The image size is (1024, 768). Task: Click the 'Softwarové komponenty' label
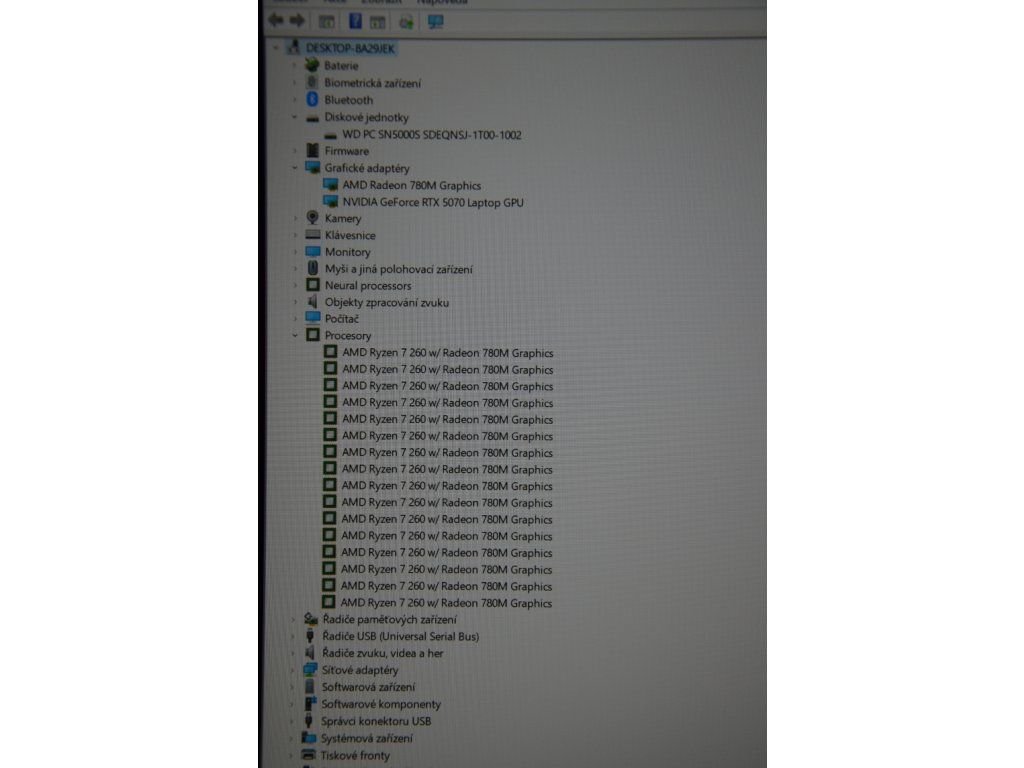(x=381, y=704)
